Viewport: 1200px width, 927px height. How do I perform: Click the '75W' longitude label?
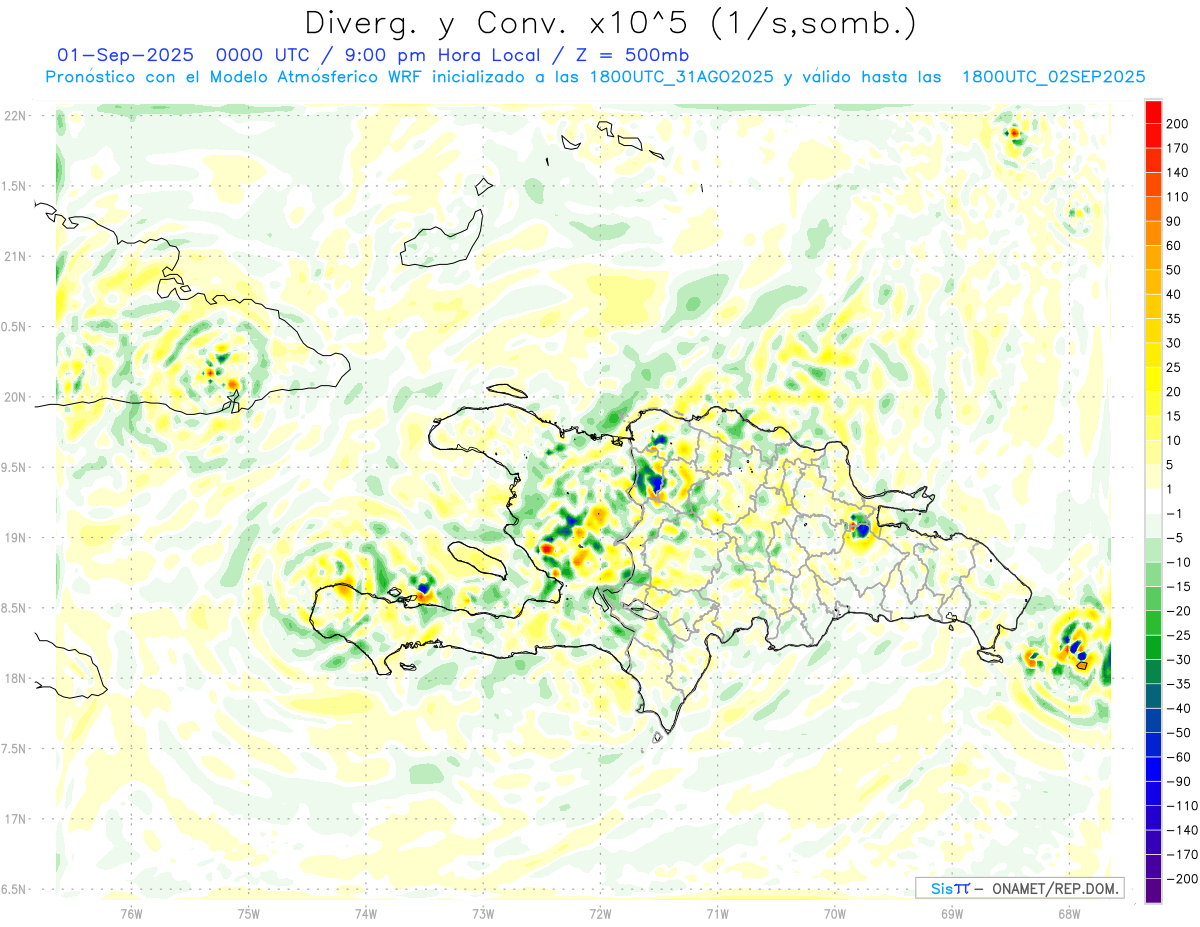tap(249, 913)
